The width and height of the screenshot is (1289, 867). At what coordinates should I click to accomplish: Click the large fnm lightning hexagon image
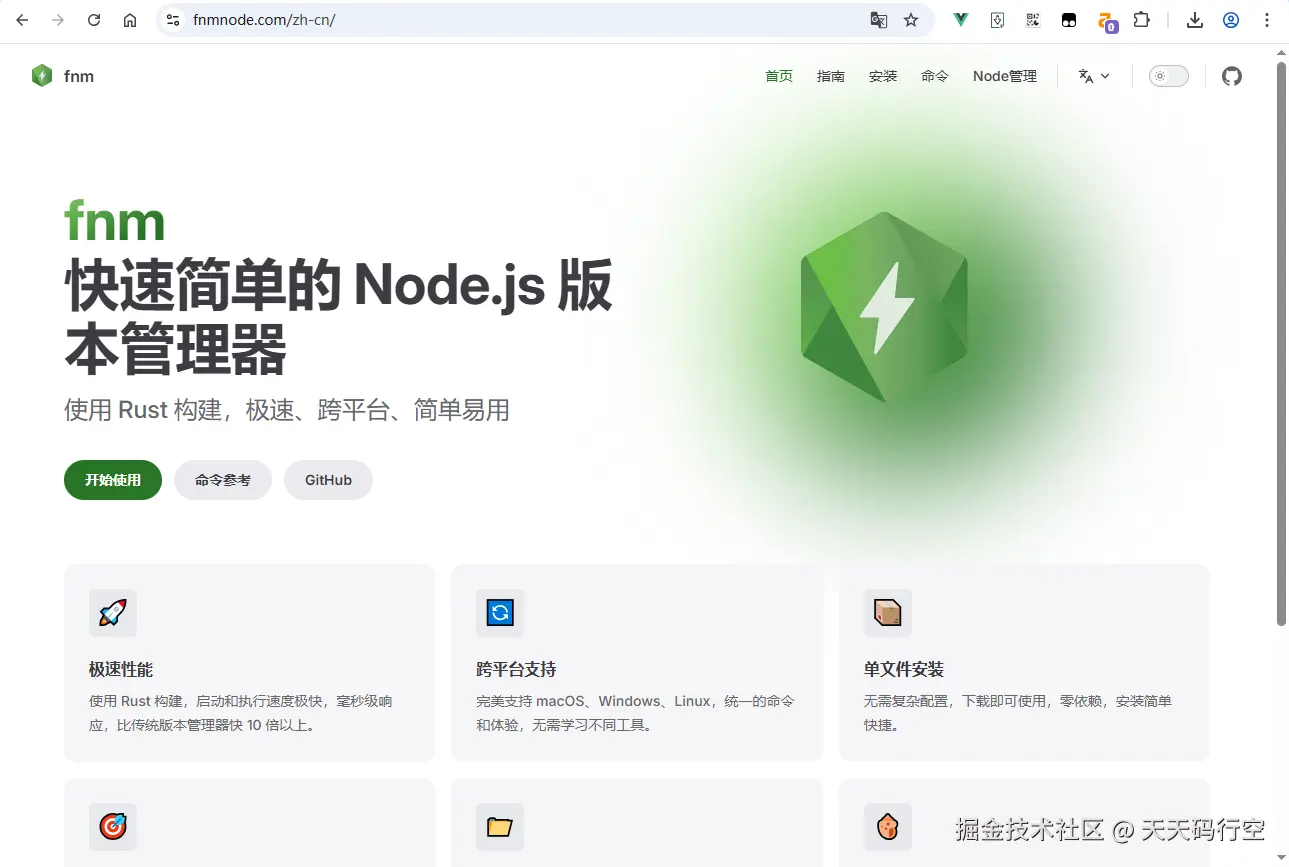click(884, 307)
